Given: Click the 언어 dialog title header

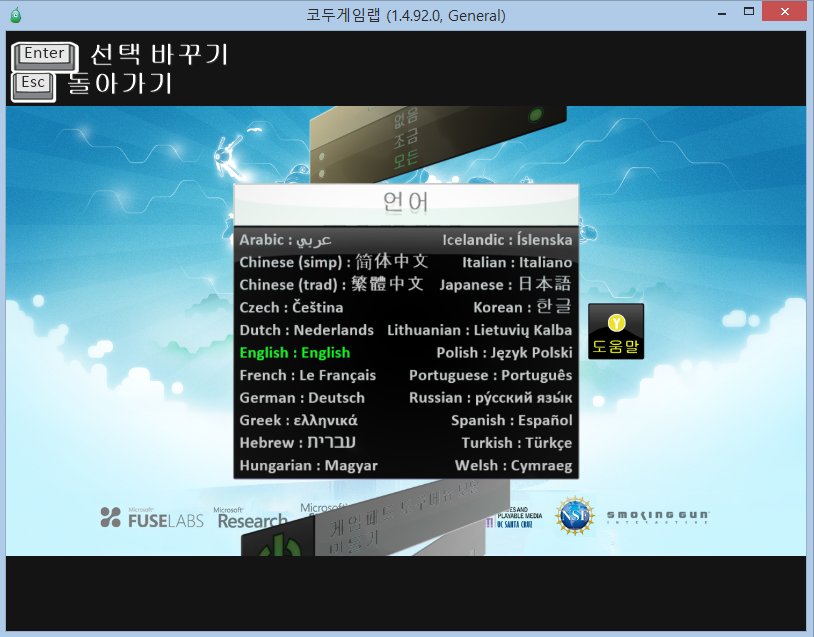Looking at the screenshot, I should [406, 204].
